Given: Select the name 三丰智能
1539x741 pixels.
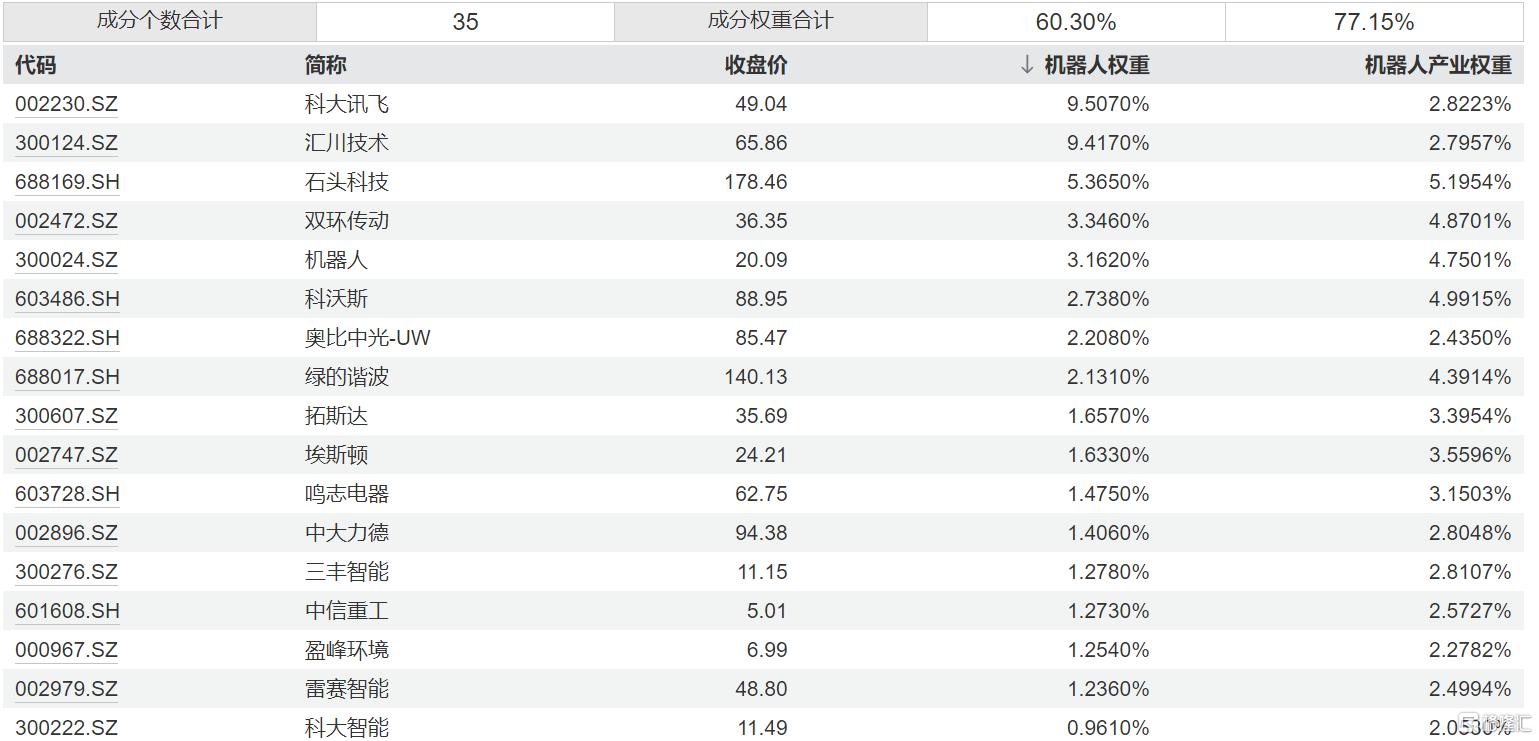Looking at the screenshot, I should point(347,572).
